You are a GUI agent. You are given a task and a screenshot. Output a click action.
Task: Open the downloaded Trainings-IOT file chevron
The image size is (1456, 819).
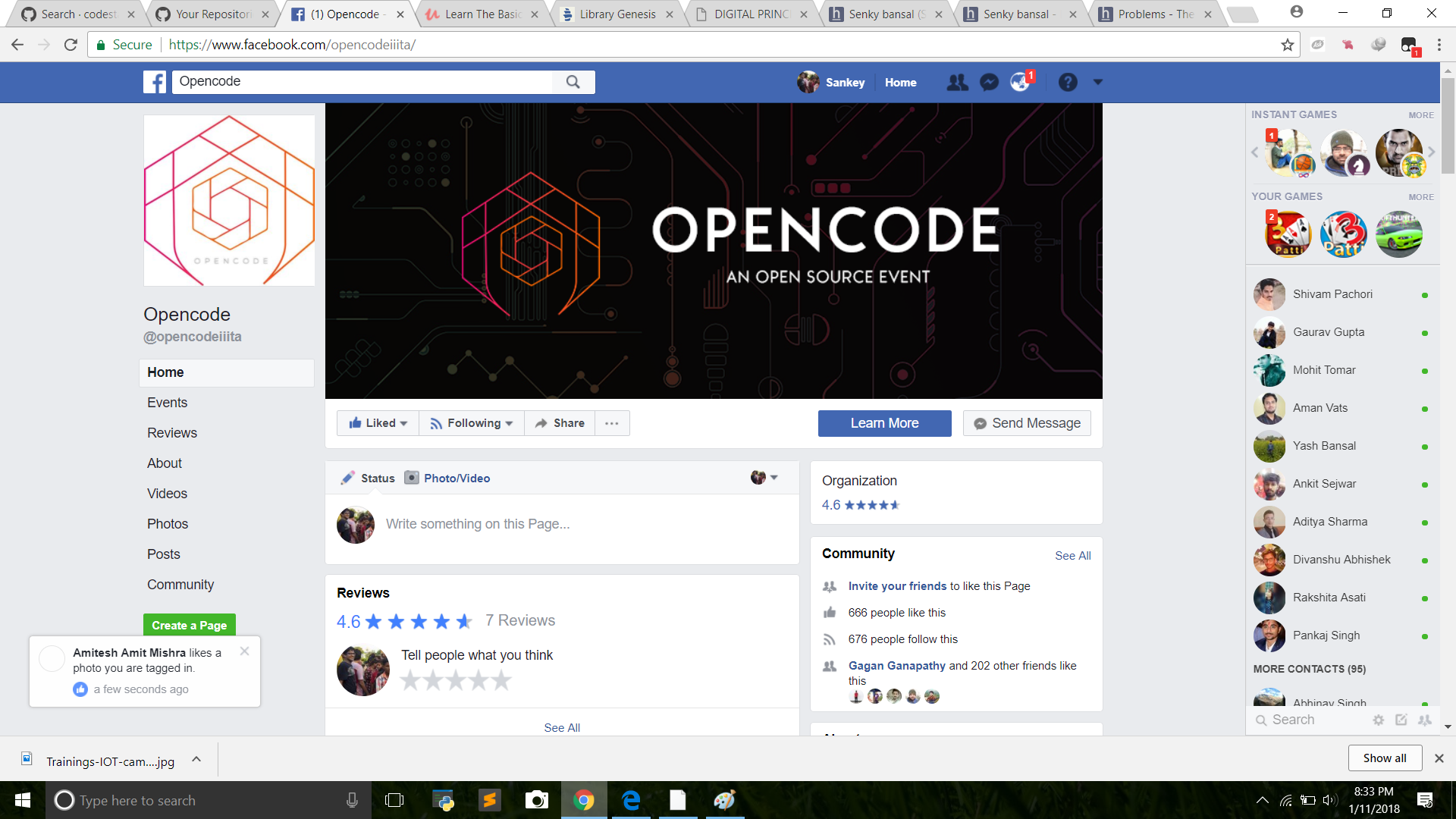196,759
